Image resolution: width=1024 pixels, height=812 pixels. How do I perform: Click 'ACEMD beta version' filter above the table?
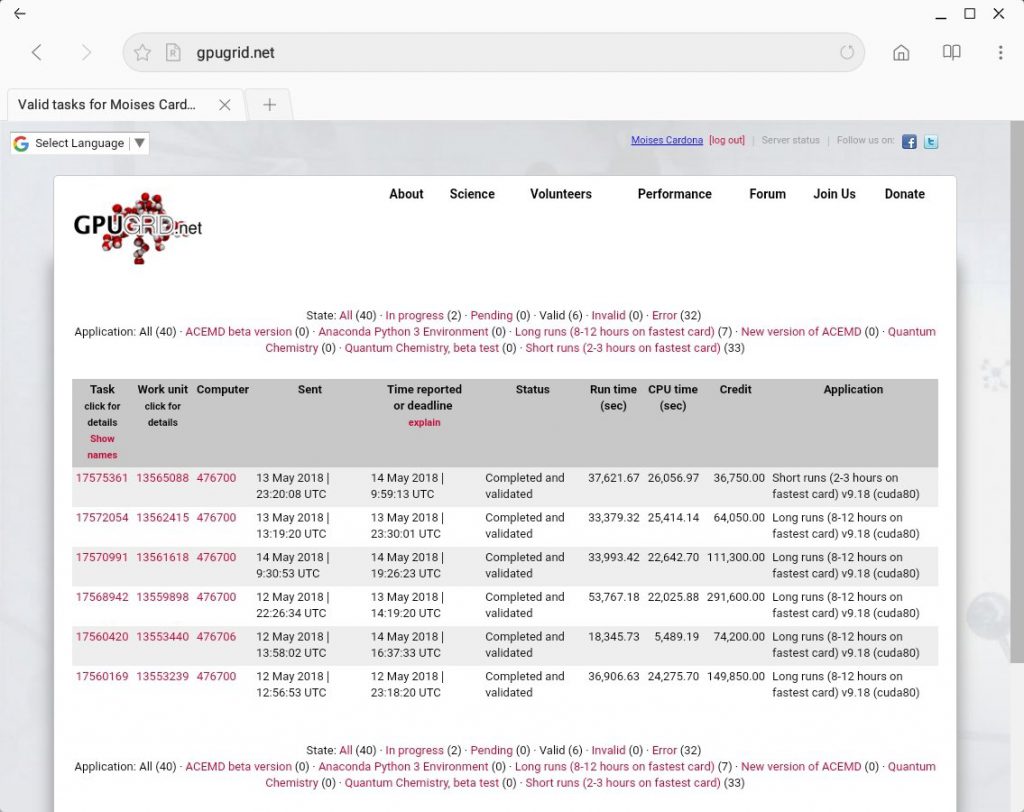pyautogui.click(x=238, y=332)
